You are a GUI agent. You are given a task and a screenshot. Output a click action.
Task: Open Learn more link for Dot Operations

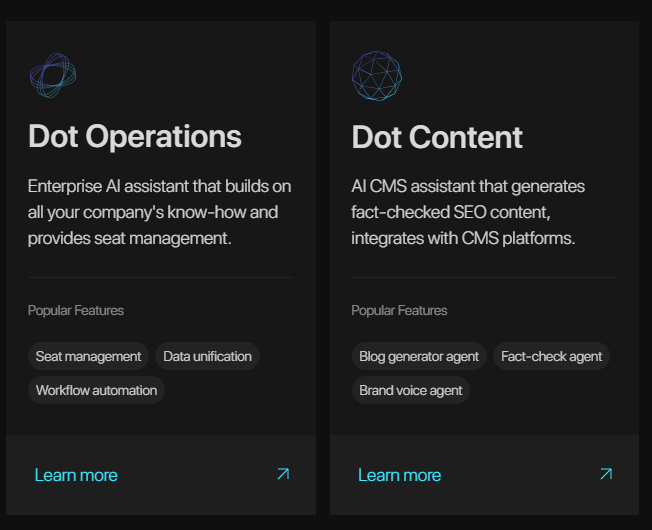[x=76, y=475]
